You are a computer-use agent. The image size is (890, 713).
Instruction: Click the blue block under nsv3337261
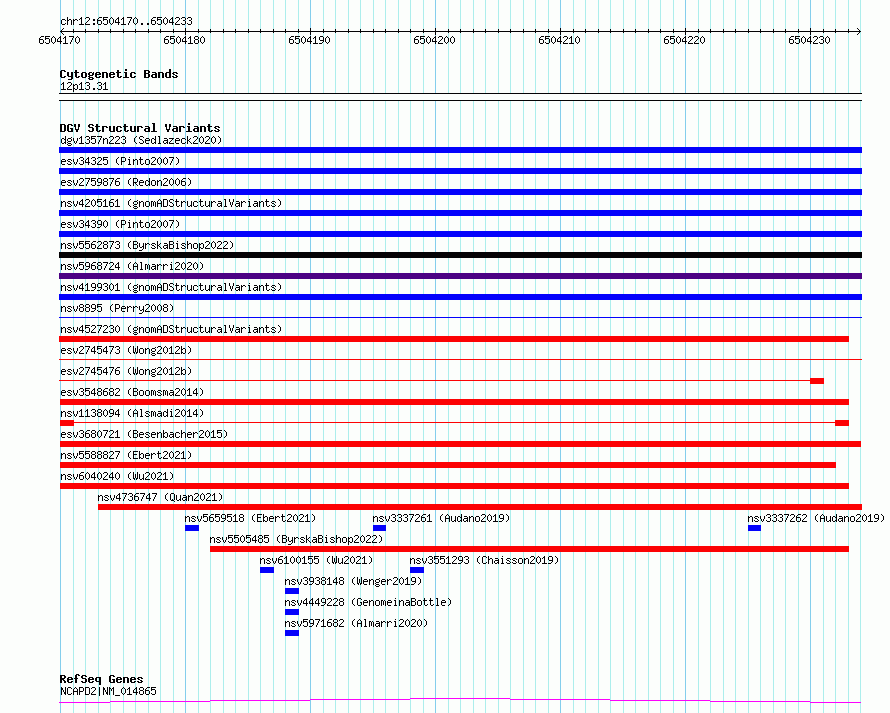tap(379, 528)
